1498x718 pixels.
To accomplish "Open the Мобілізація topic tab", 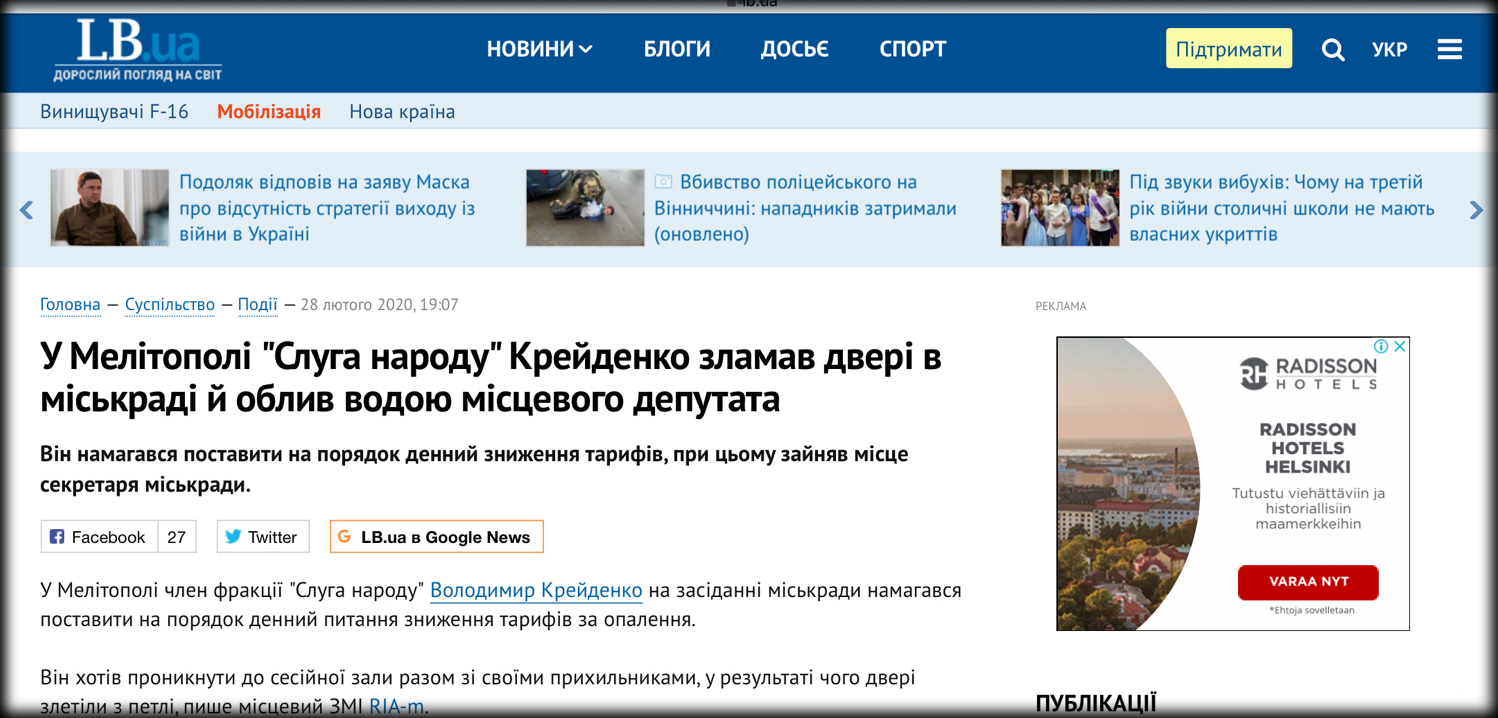I will tap(269, 111).
